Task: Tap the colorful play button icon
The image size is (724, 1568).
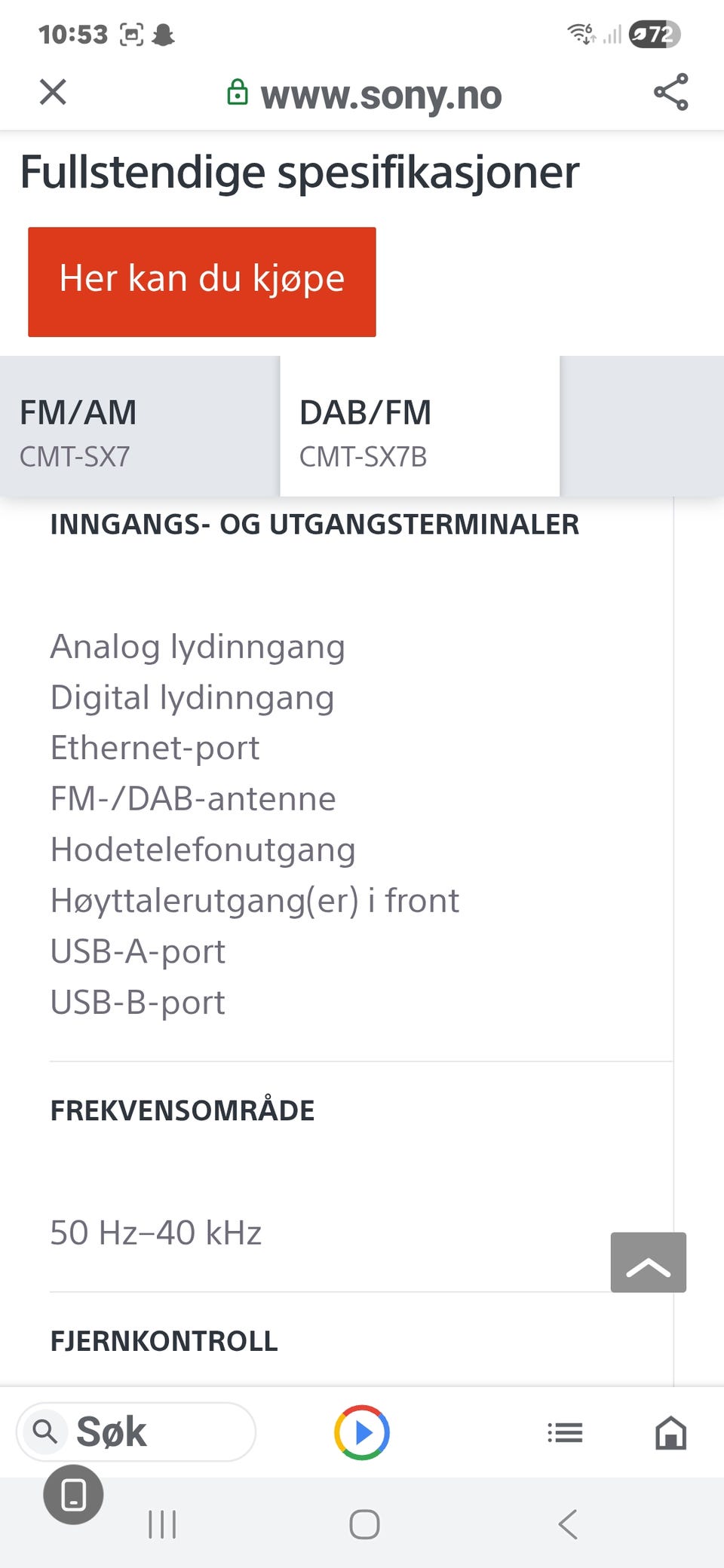Action: 362,1432
